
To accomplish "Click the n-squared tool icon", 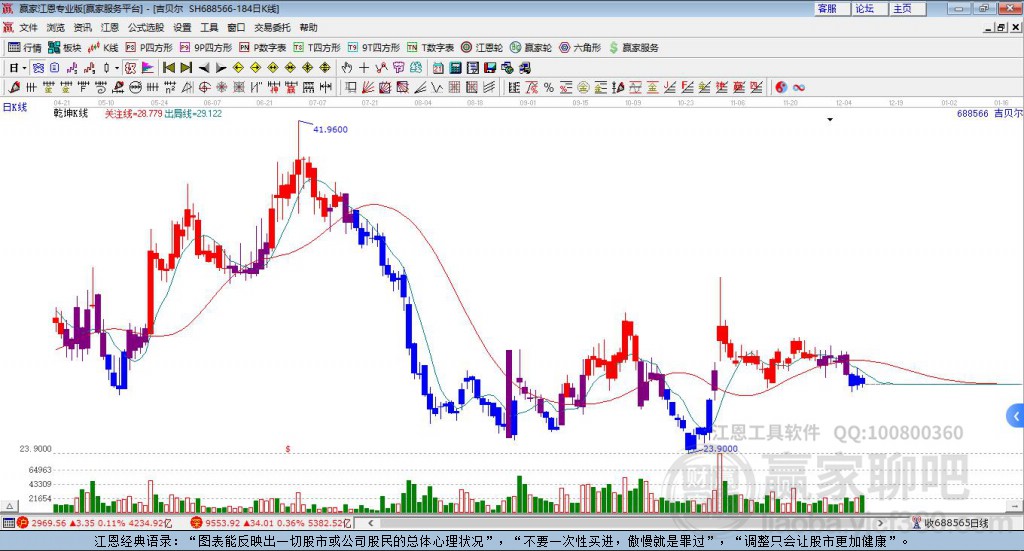I will click(170, 87).
